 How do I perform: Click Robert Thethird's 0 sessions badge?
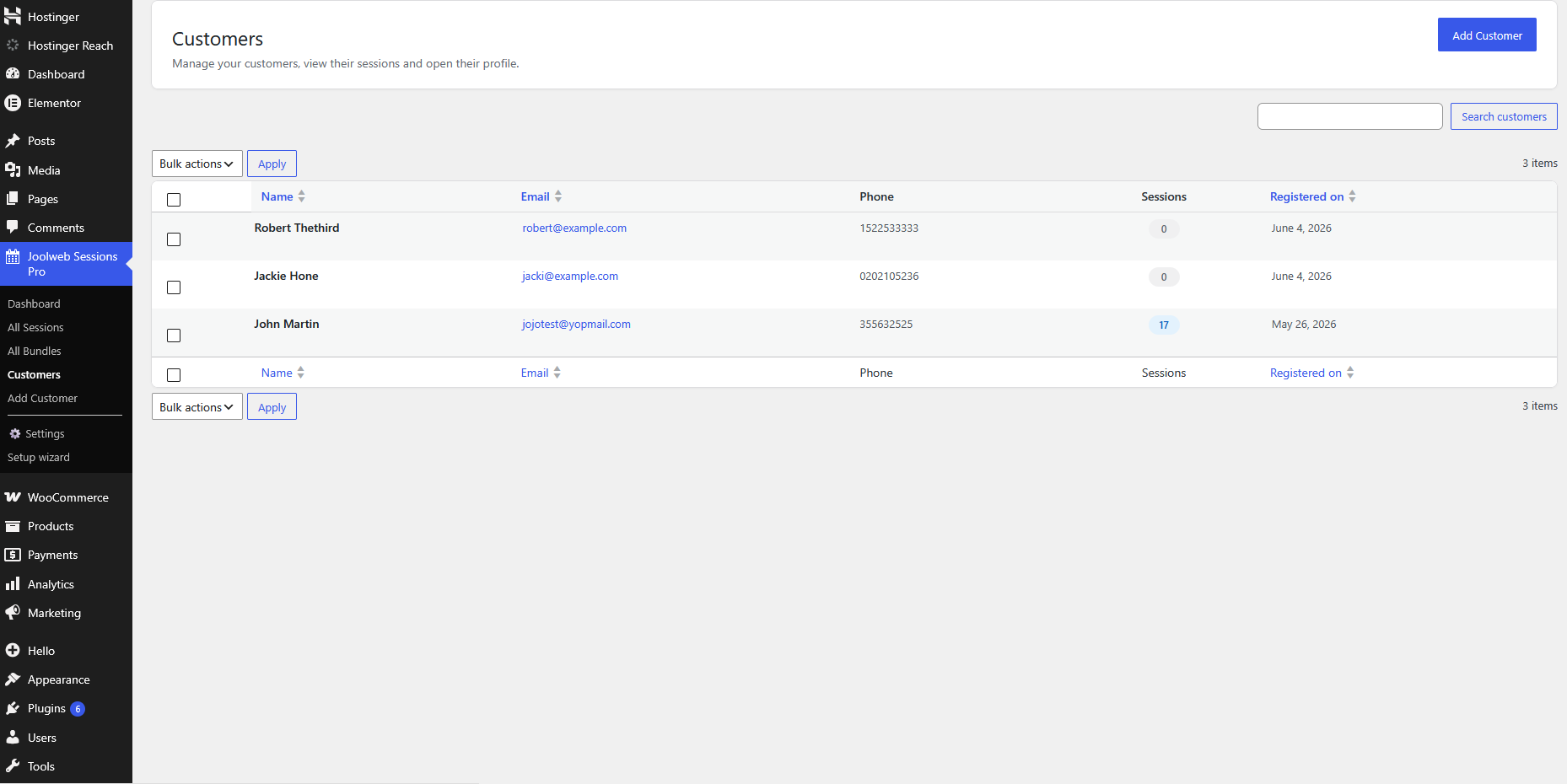point(1164,228)
